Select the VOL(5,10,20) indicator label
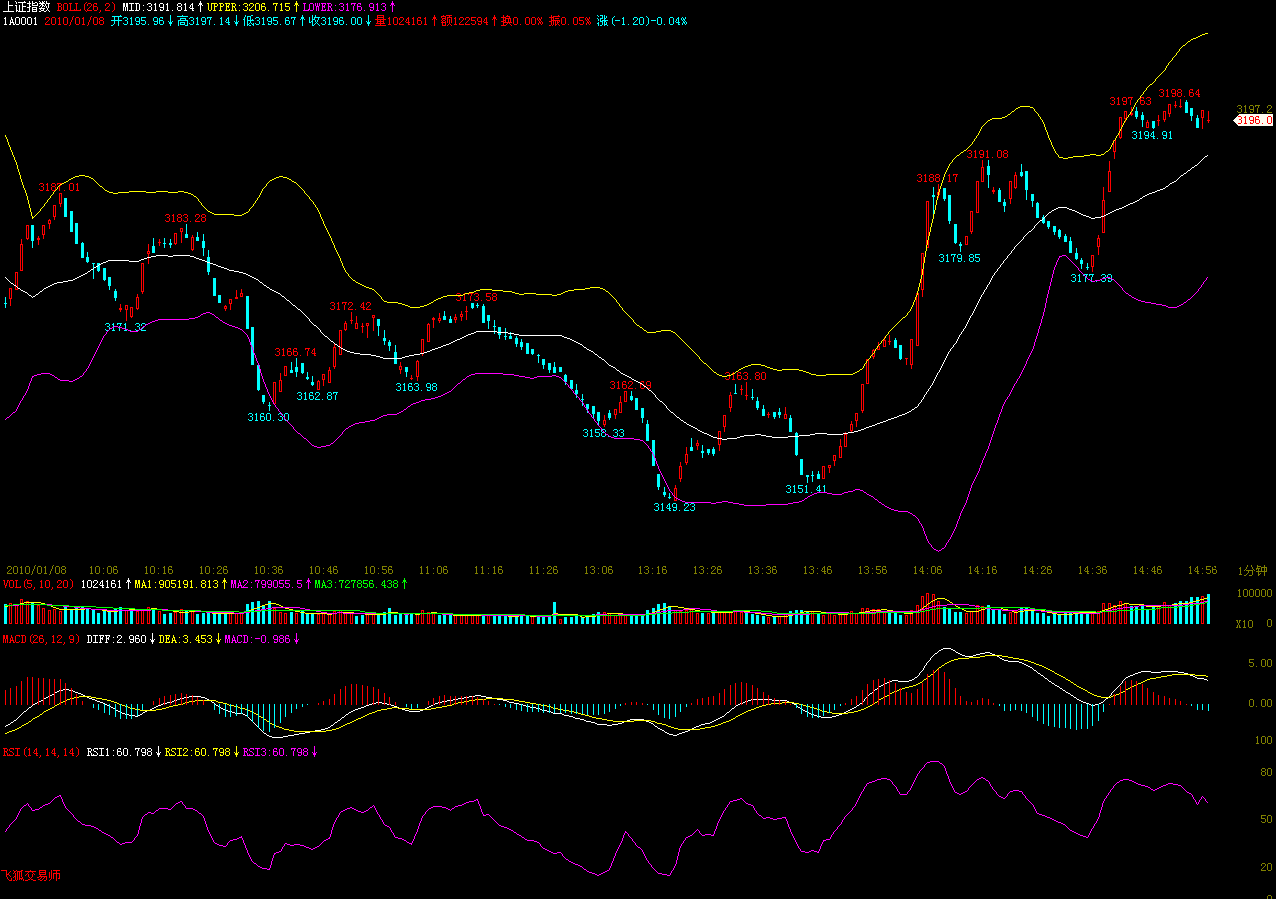The height and width of the screenshot is (899, 1276). (x=39, y=583)
